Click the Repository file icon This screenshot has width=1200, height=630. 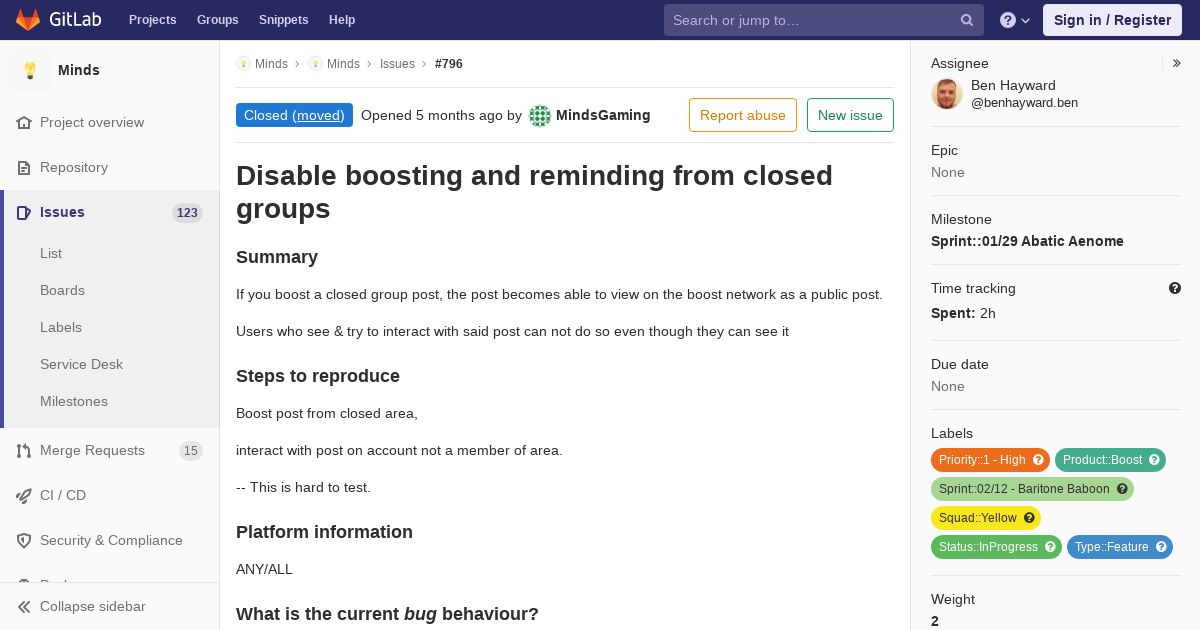(24, 167)
